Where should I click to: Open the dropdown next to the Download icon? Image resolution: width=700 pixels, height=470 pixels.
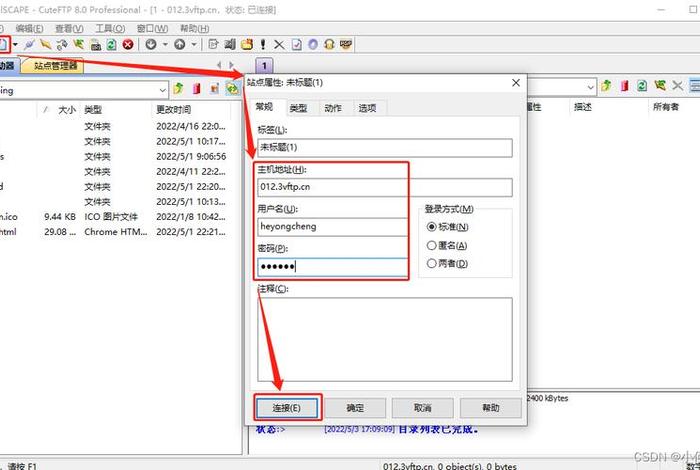tap(165, 44)
